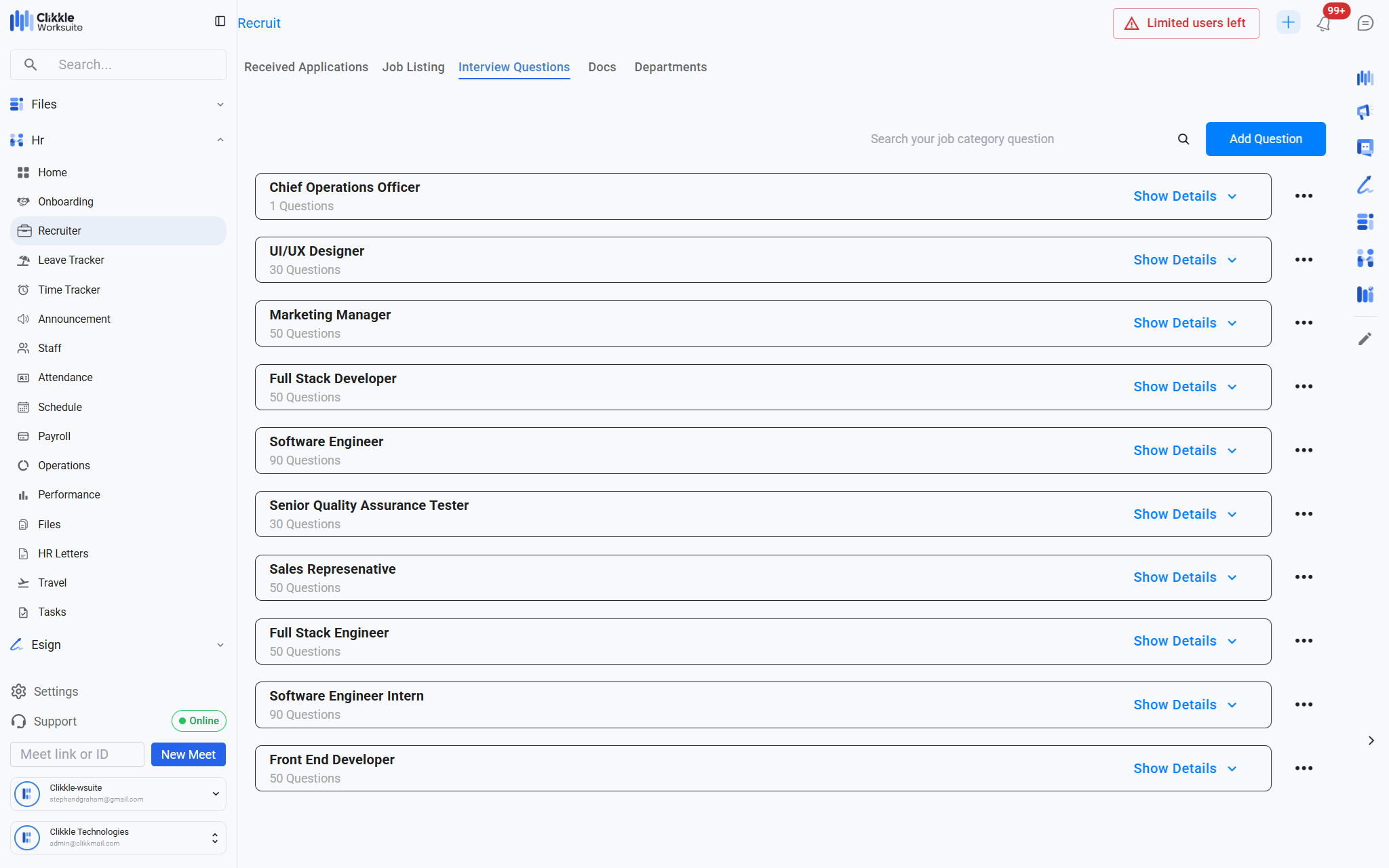The image size is (1389, 868).
Task: Collapse the sidebar panel icon
Action: tap(220, 22)
